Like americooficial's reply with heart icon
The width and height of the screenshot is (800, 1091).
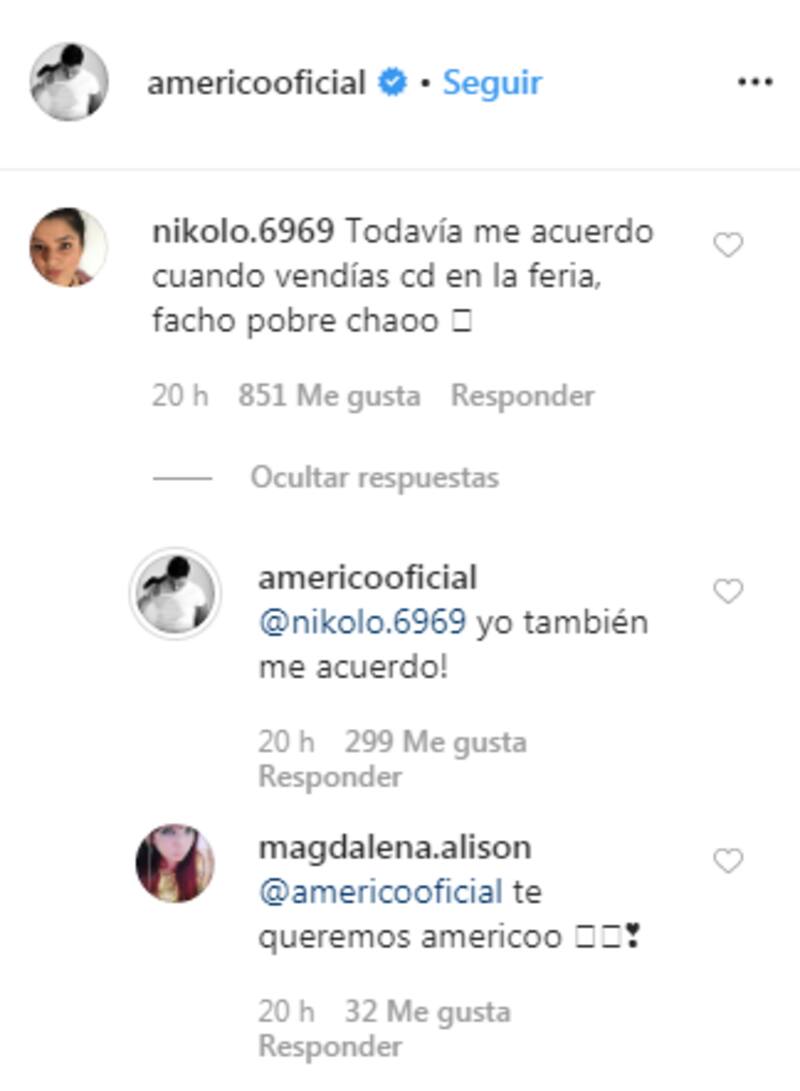coord(728,591)
